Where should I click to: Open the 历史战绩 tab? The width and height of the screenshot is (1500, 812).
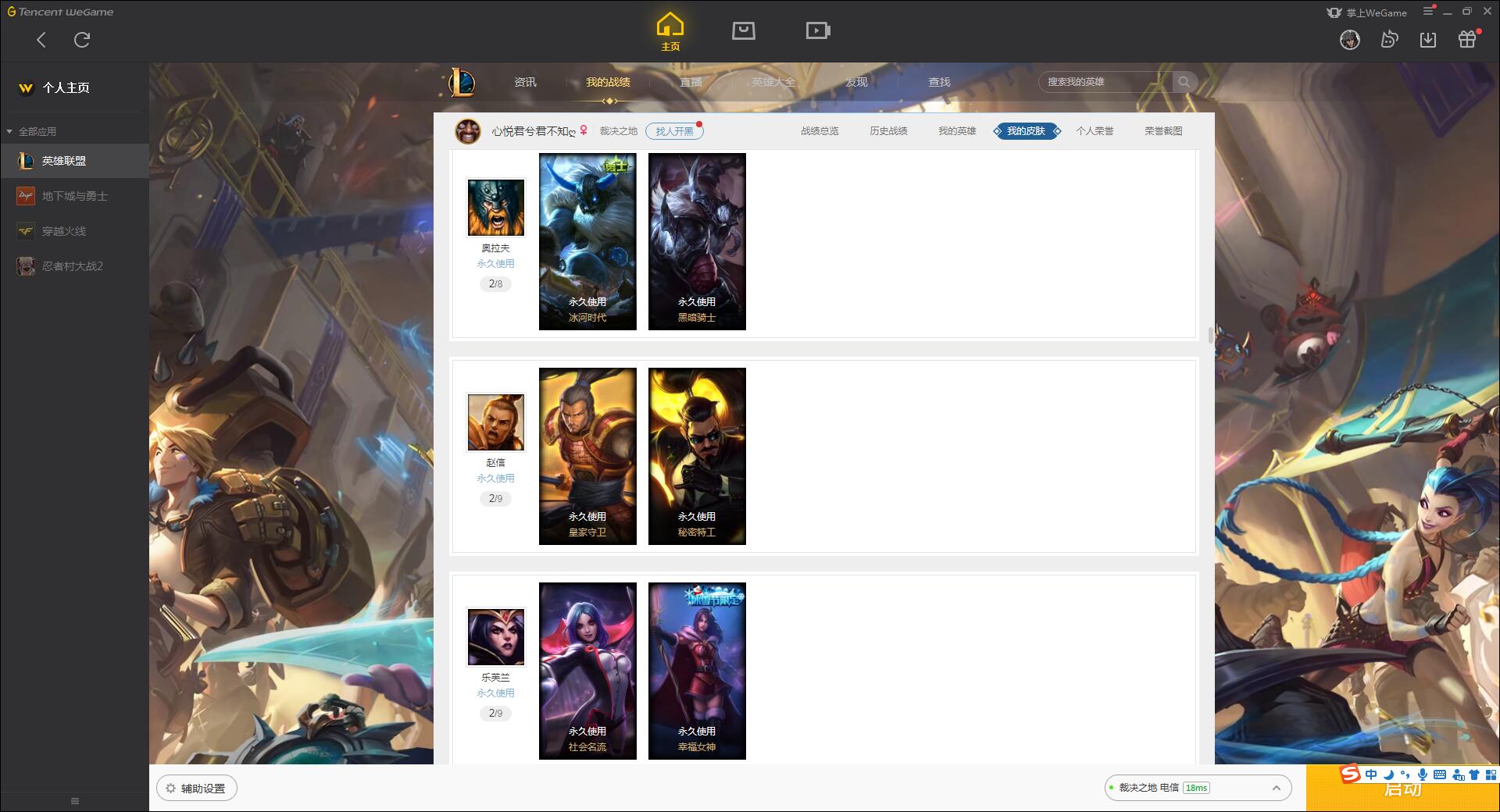(x=888, y=131)
